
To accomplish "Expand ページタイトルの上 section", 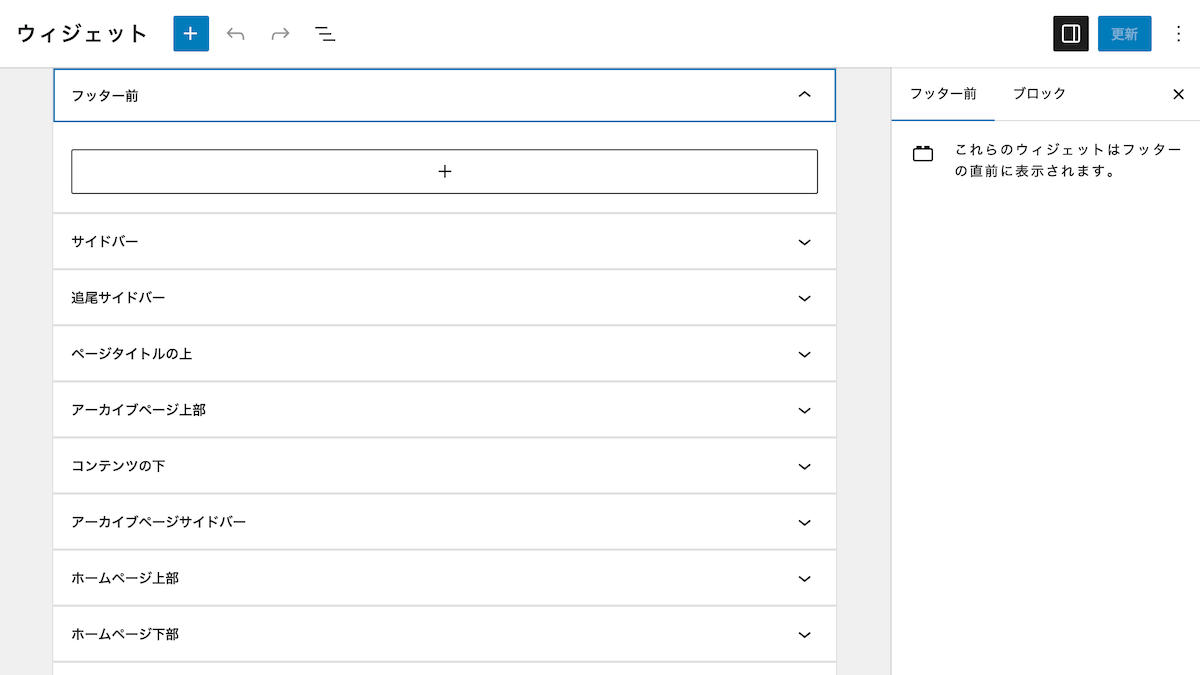I will (803, 353).
